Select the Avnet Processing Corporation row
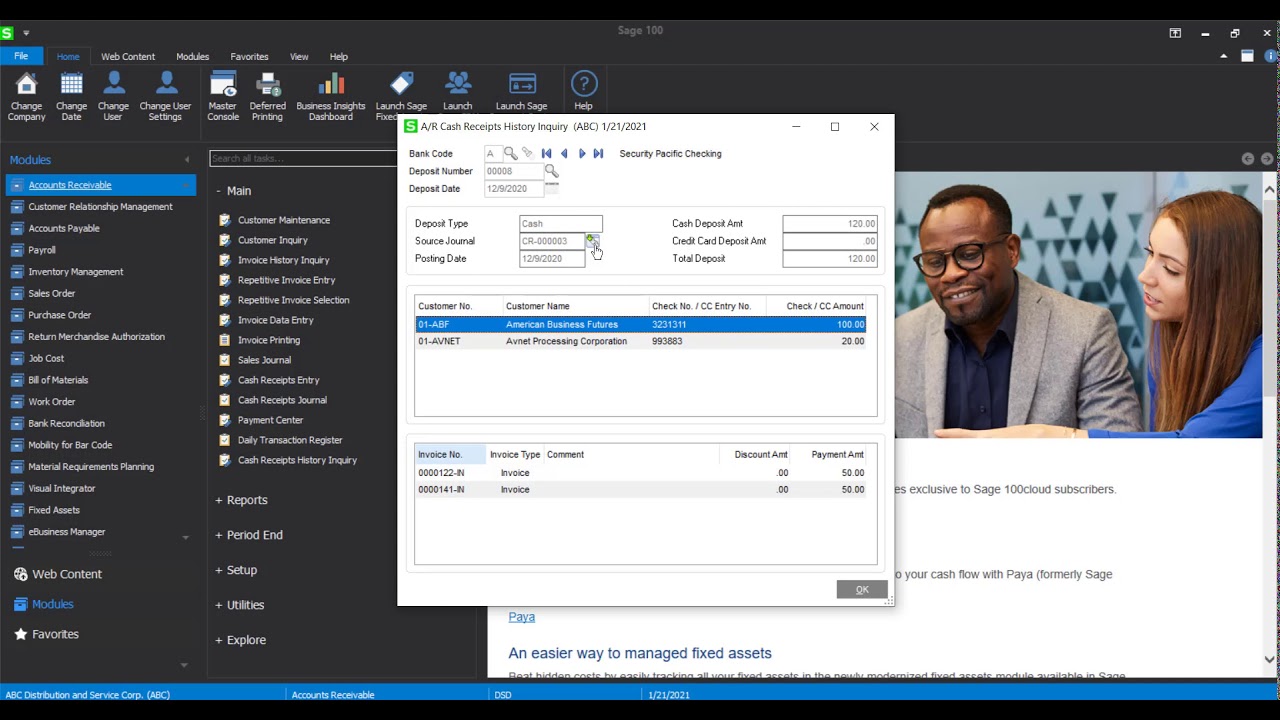The height and width of the screenshot is (720, 1280). click(641, 341)
